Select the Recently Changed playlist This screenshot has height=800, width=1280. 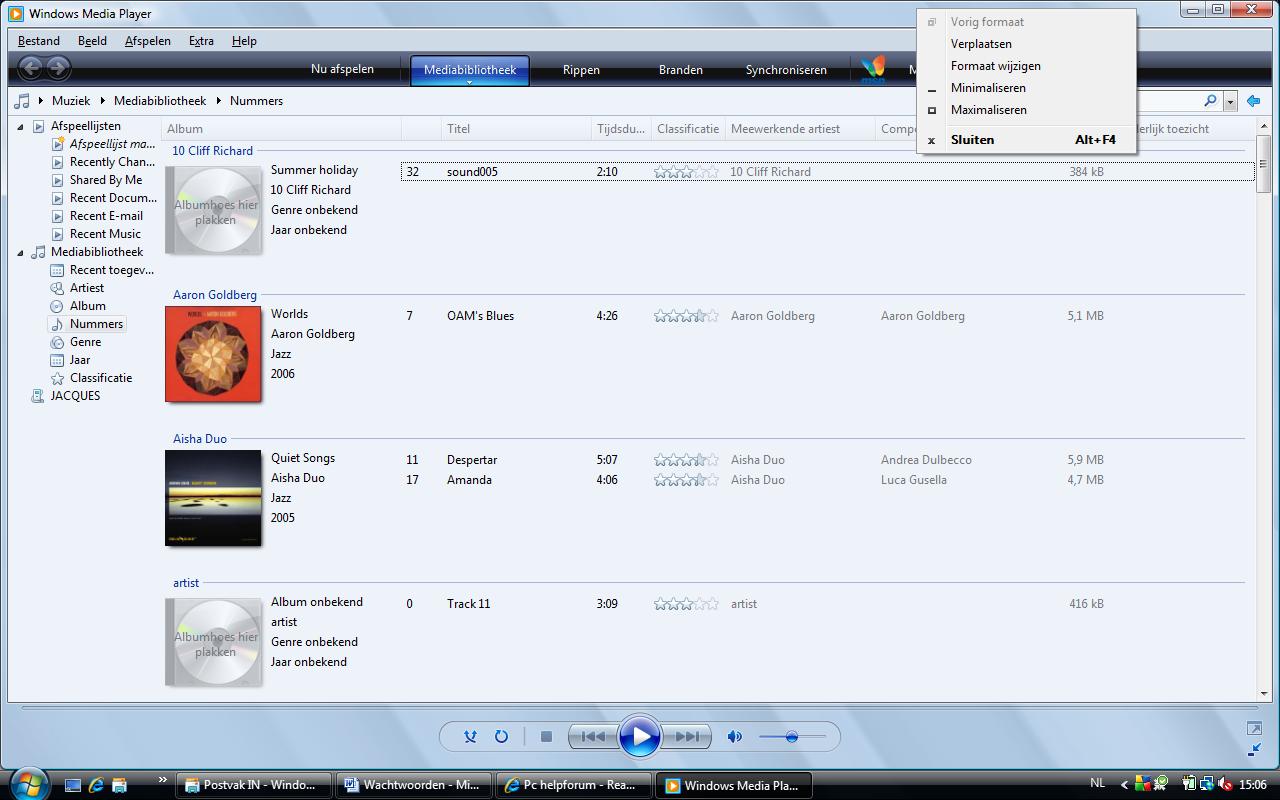coord(103,162)
